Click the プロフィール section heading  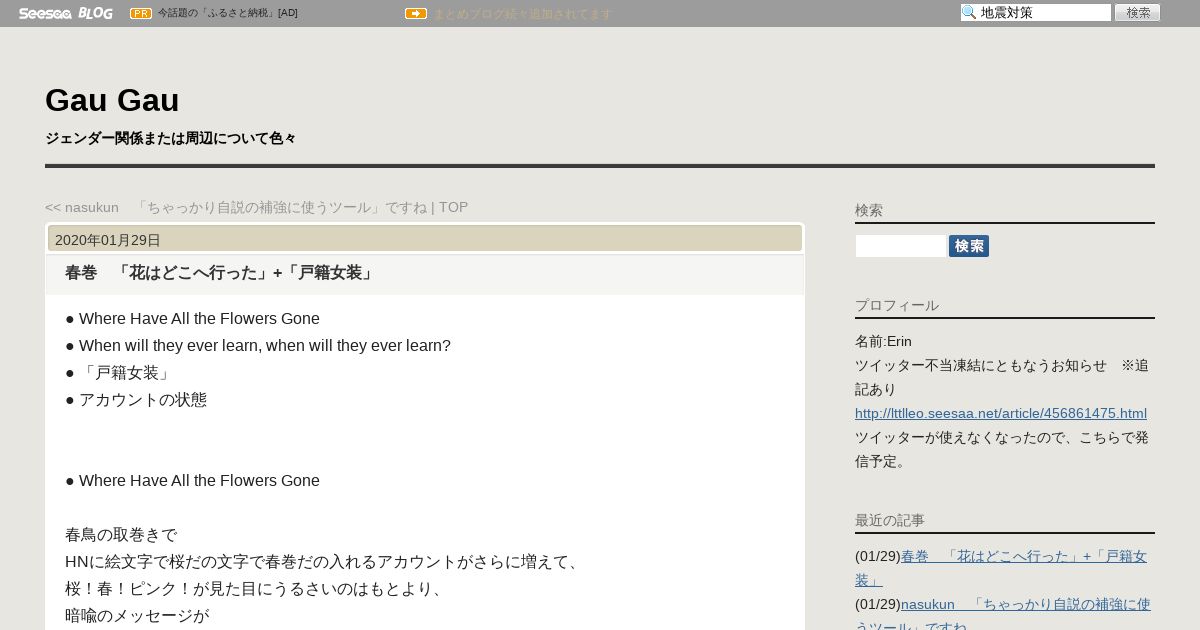click(x=897, y=305)
